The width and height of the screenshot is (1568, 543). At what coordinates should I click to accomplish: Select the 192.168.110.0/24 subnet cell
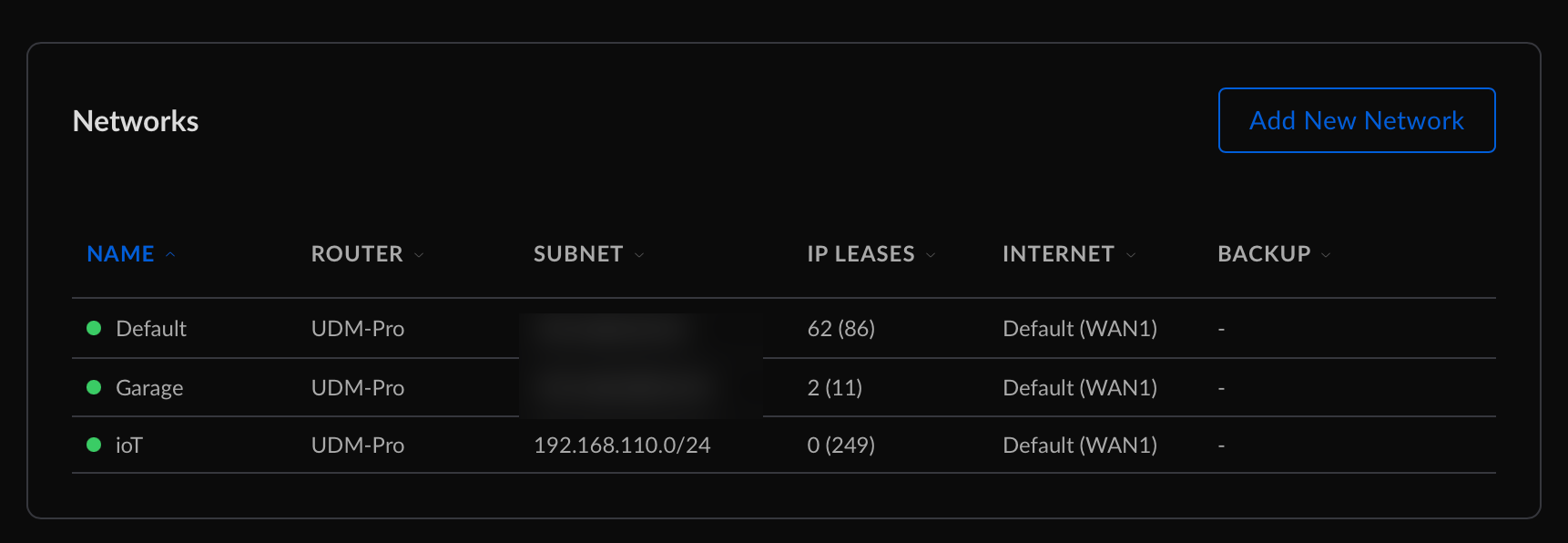pos(622,445)
